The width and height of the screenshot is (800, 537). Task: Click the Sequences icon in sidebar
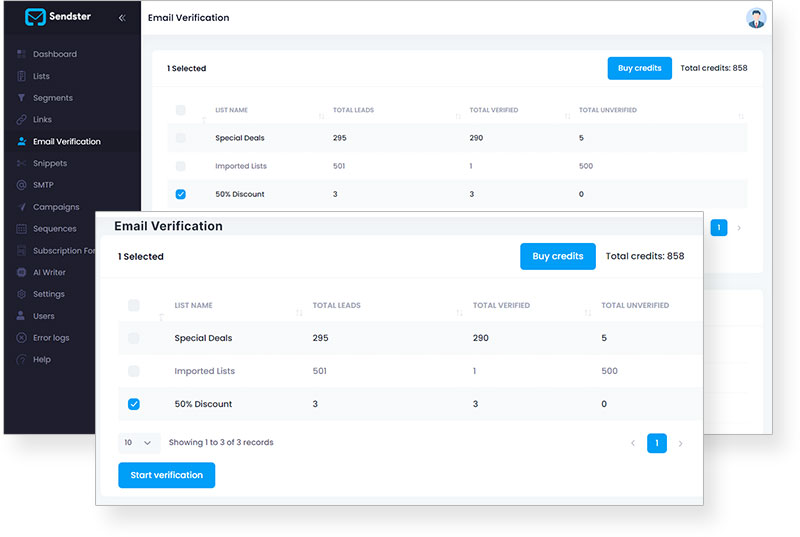click(21, 228)
